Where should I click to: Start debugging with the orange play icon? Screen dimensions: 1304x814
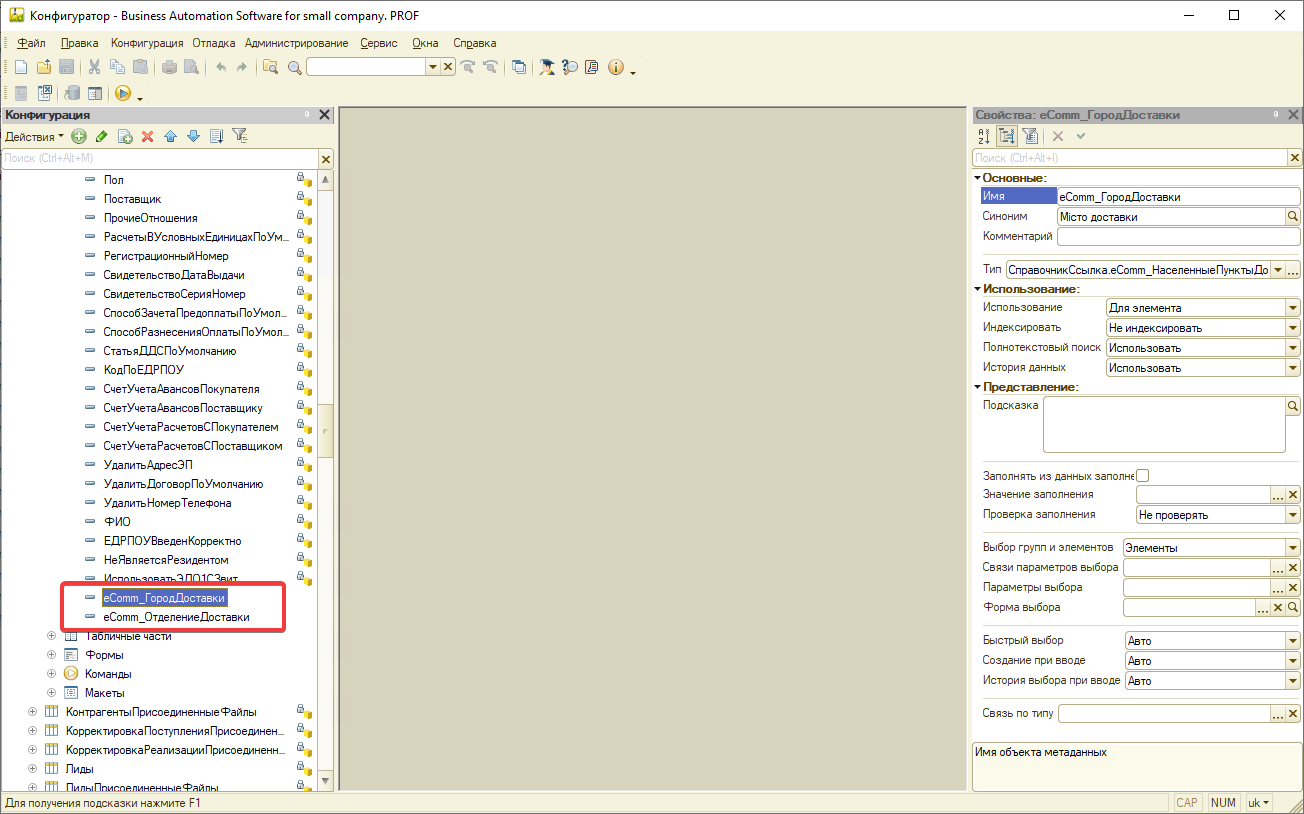click(x=123, y=93)
